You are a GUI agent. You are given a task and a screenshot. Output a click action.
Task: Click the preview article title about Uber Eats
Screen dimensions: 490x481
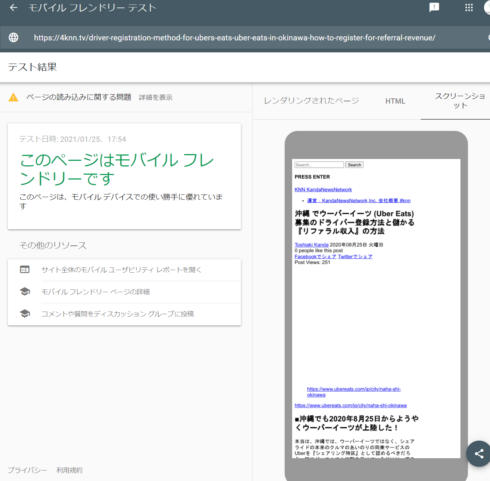point(354,222)
